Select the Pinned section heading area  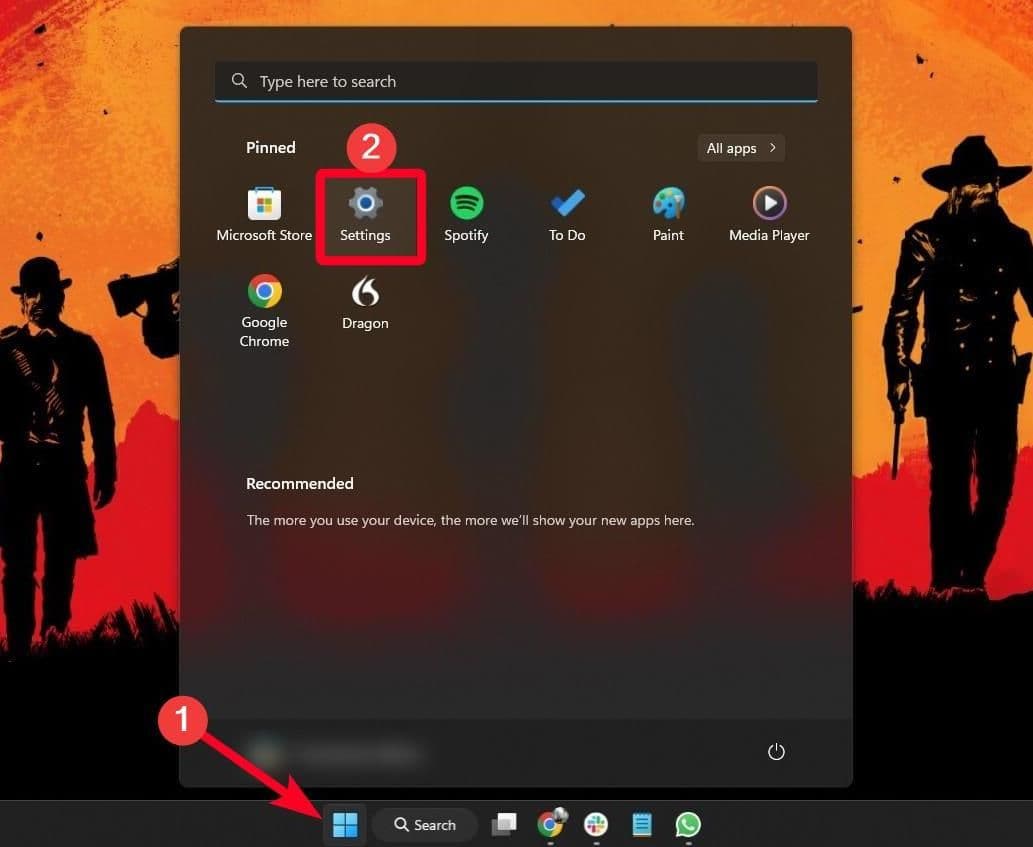(270, 147)
